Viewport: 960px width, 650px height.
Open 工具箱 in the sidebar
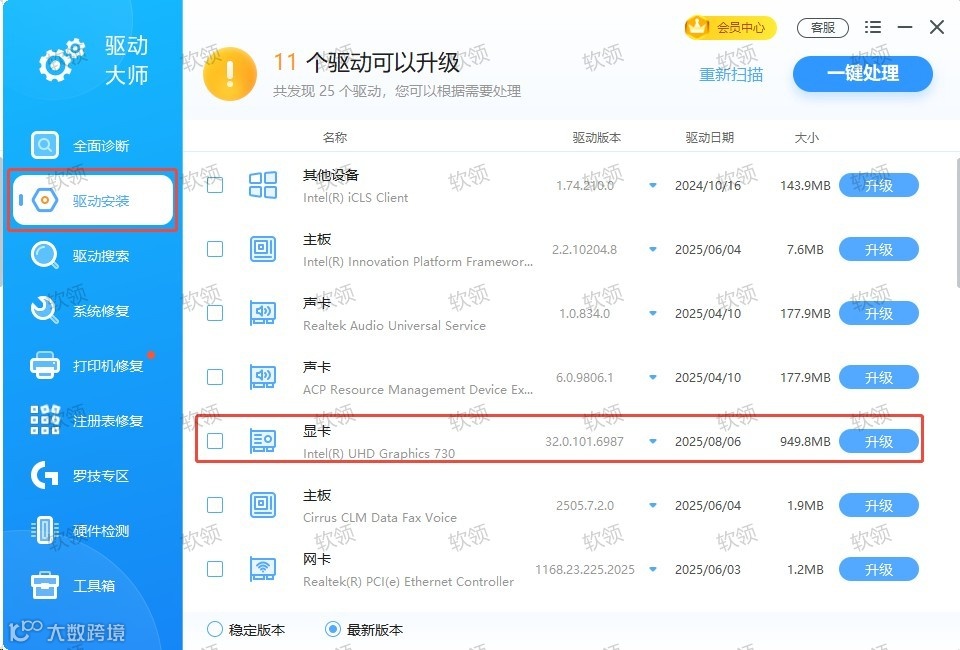pyautogui.click(x=92, y=586)
